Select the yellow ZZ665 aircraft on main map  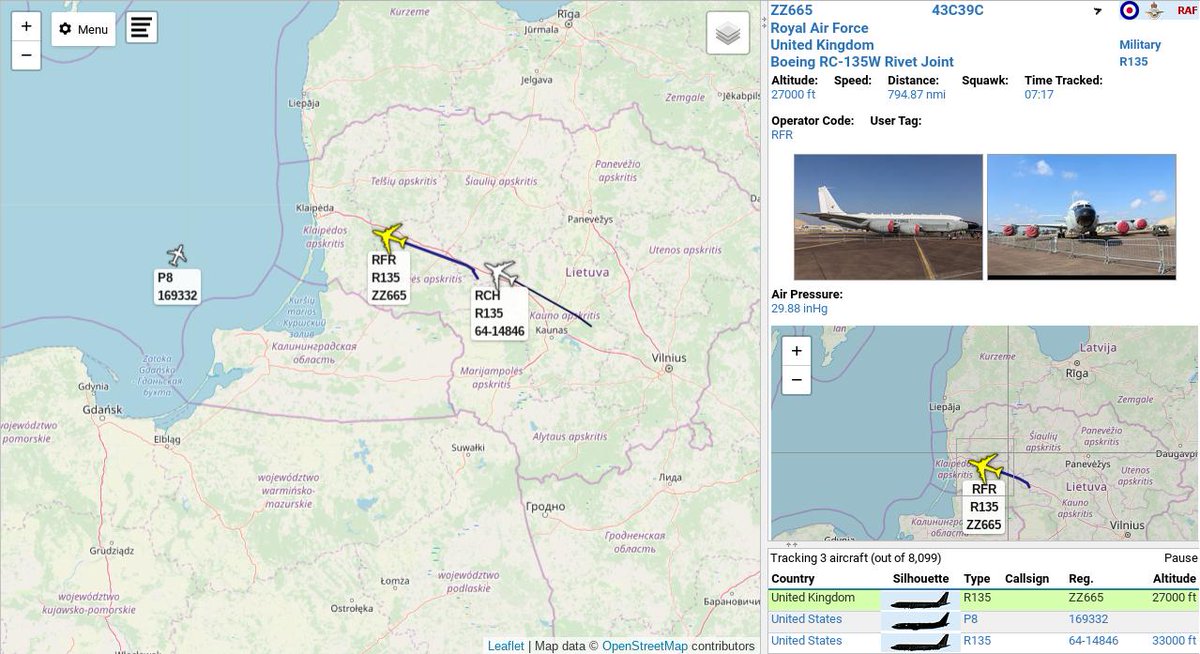tap(389, 237)
